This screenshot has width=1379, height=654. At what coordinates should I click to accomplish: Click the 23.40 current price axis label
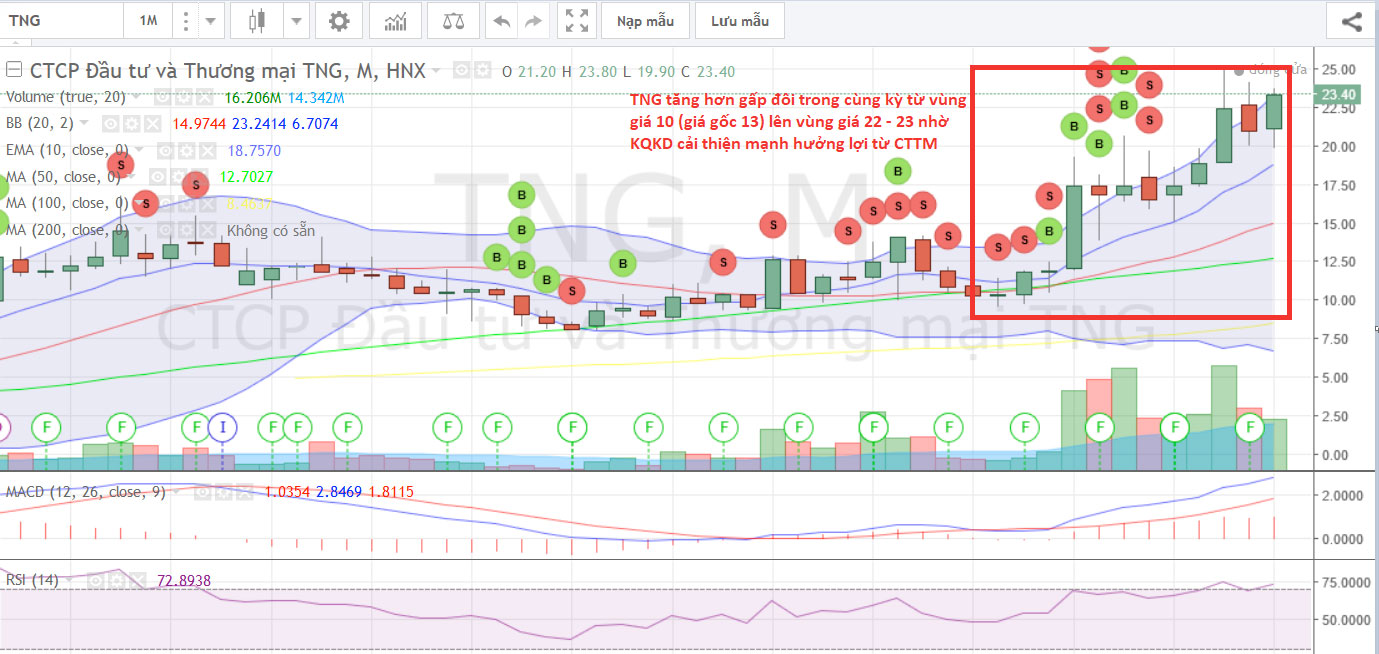[1337, 95]
